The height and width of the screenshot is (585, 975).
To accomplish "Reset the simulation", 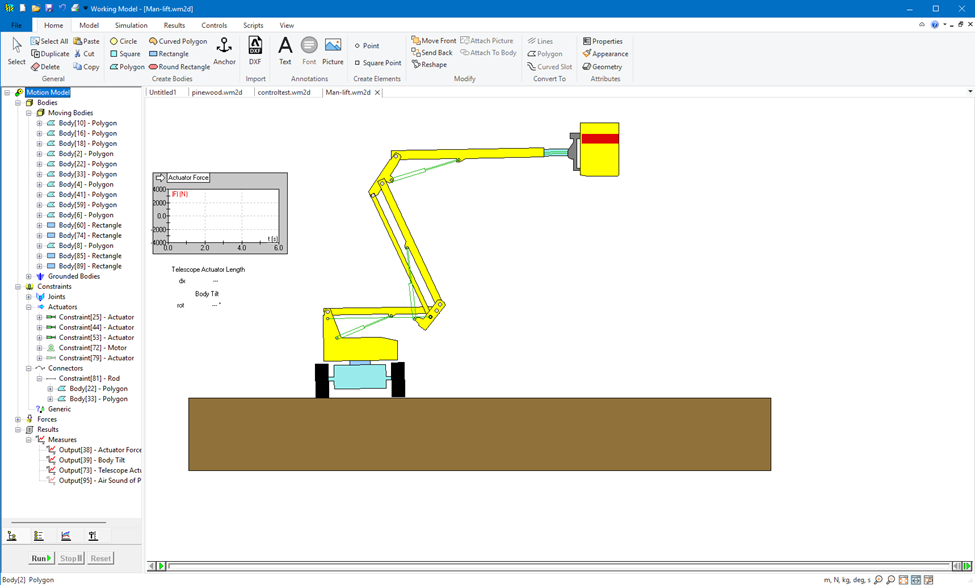I will 99,557.
